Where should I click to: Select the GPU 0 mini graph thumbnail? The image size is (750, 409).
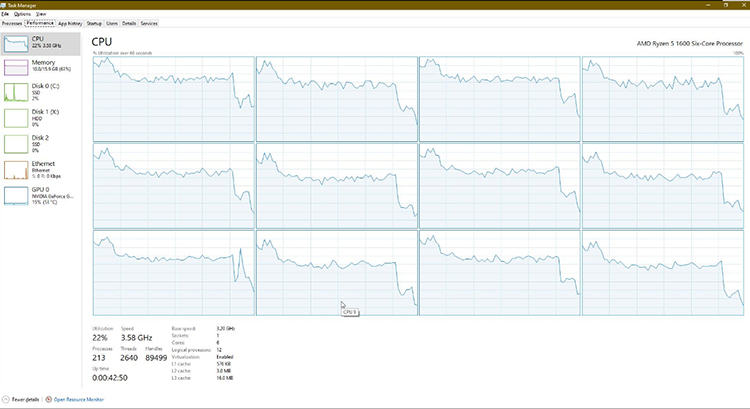point(16,196)
